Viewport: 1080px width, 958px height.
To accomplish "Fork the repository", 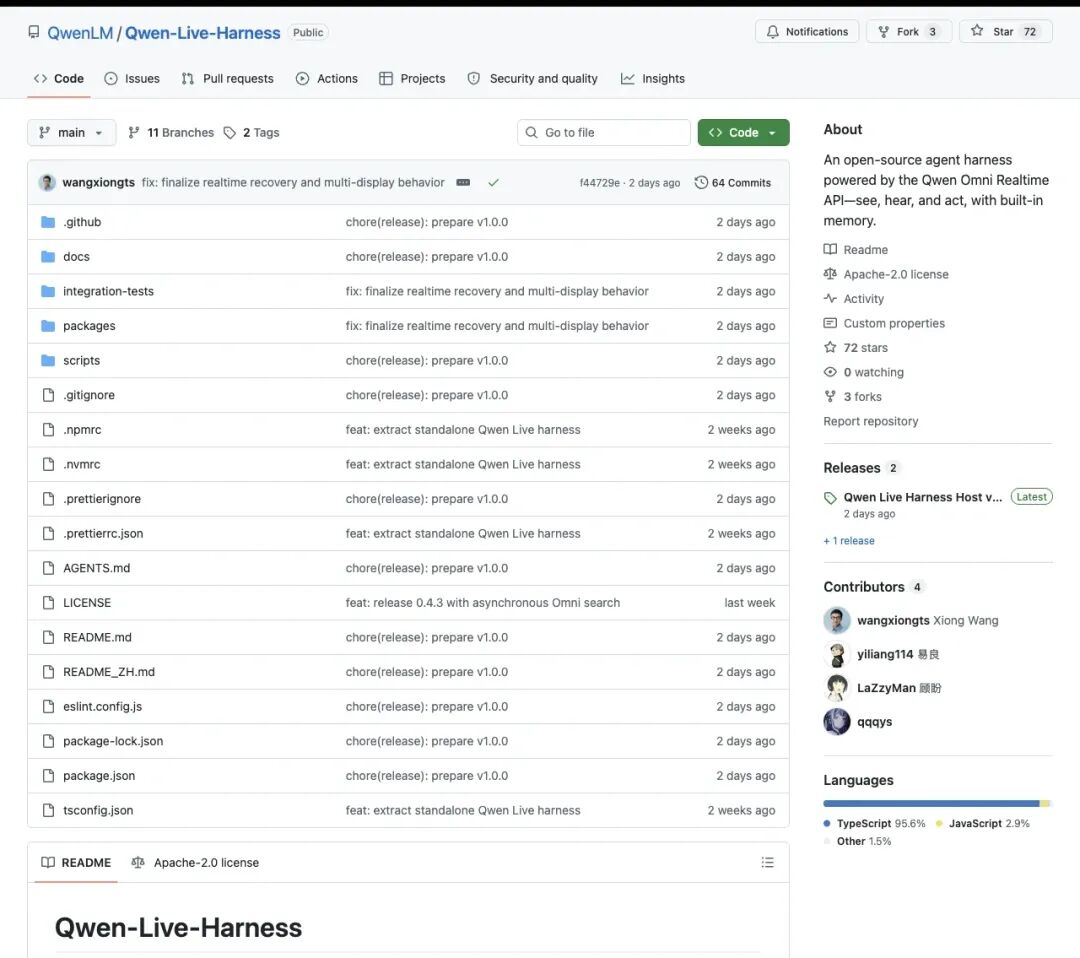I will click(x=908, y=32).
